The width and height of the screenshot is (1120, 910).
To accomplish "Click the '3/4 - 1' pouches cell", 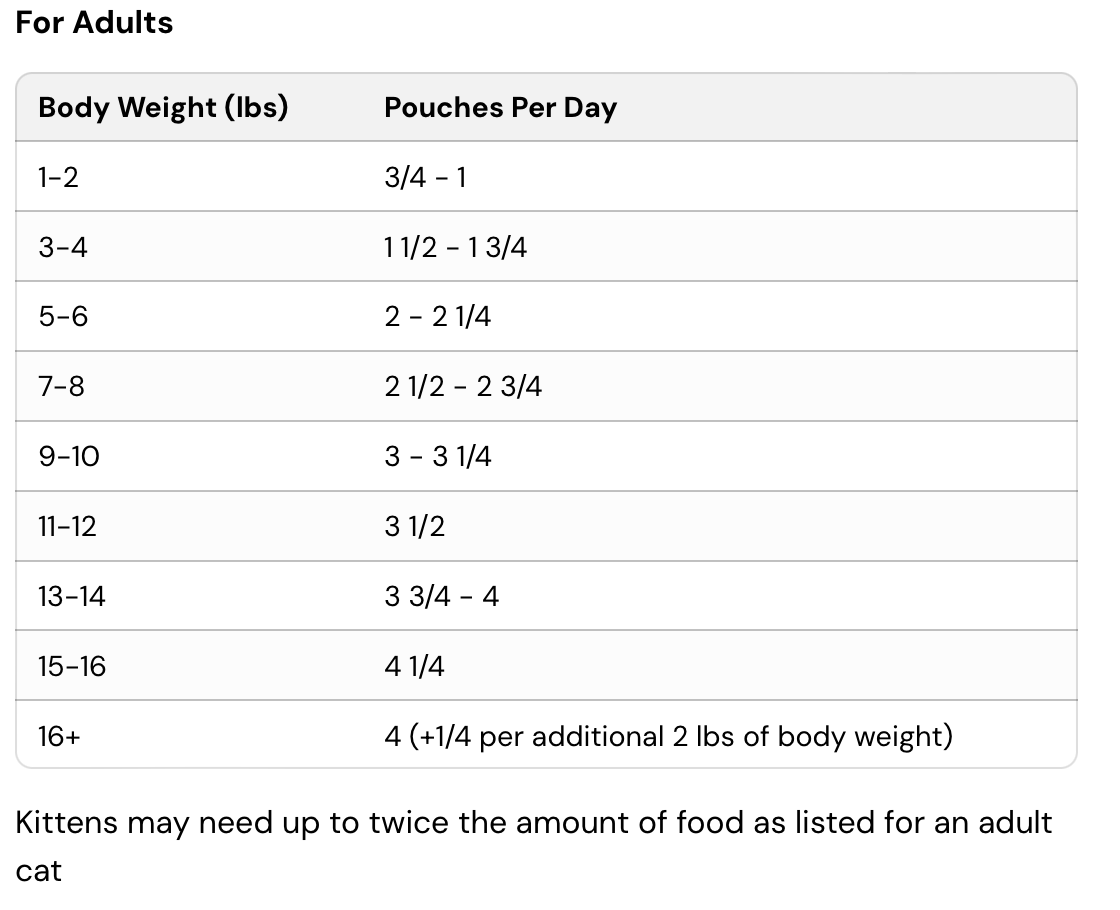I will 425,177.
